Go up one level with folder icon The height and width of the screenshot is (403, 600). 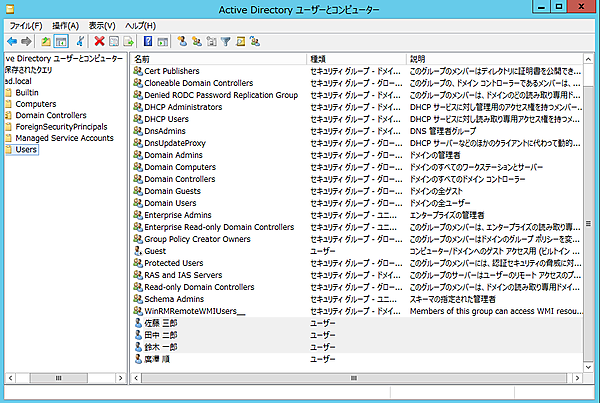pos(46,41)
